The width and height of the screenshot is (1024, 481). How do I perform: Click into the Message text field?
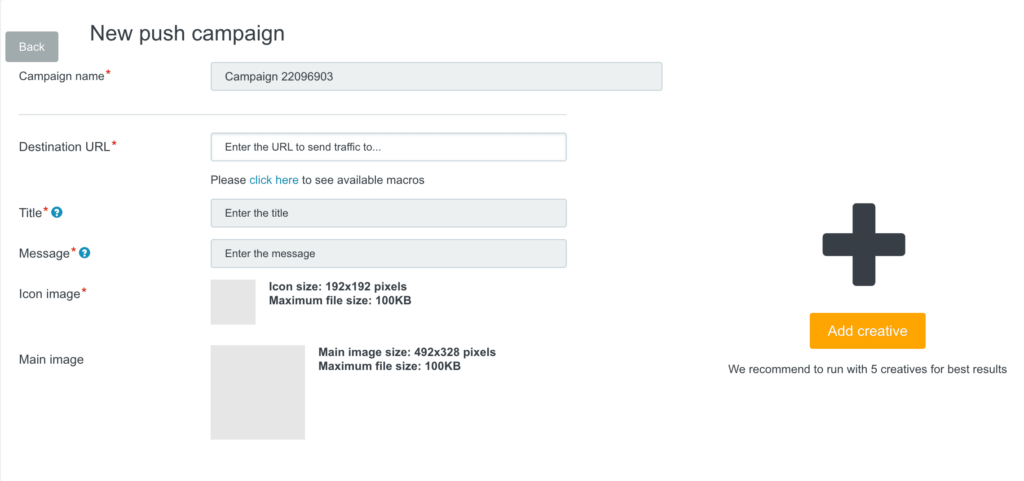pyautogui.click(x=389, y=253)
